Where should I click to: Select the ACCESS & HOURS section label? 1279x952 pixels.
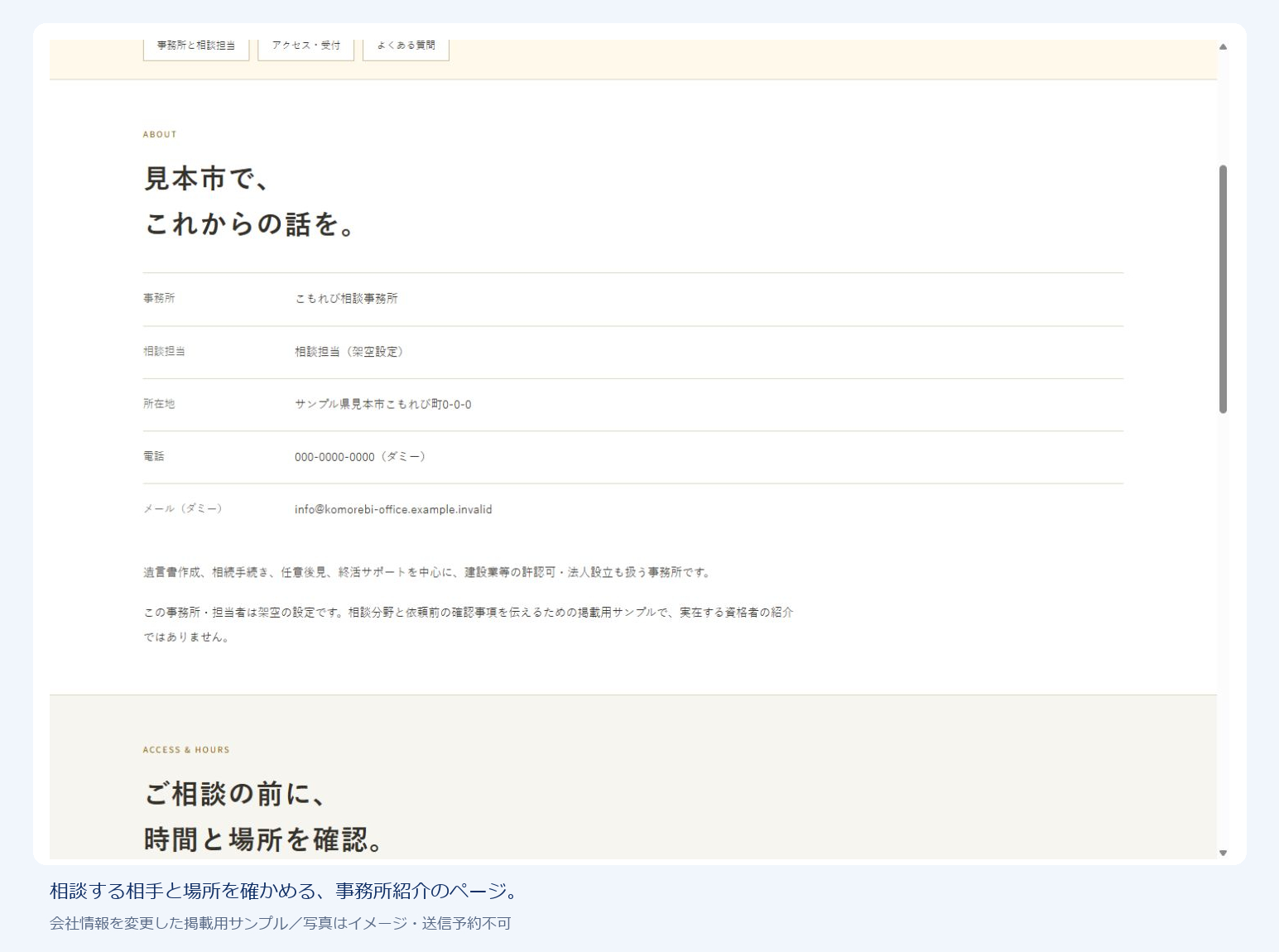pyautogui.click(x=186, y=750)
